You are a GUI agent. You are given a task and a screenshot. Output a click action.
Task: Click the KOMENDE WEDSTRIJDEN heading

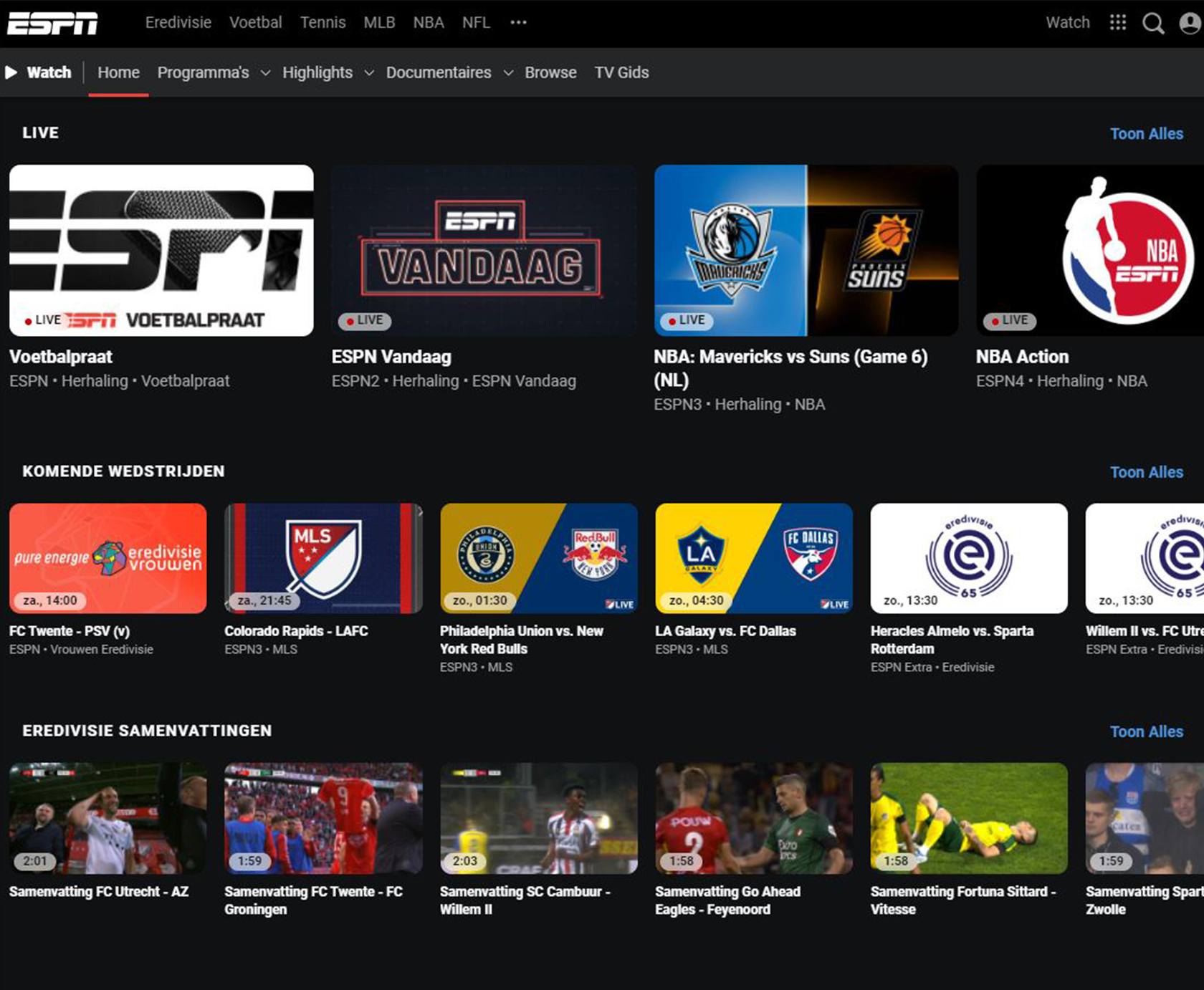click(123, 471)
